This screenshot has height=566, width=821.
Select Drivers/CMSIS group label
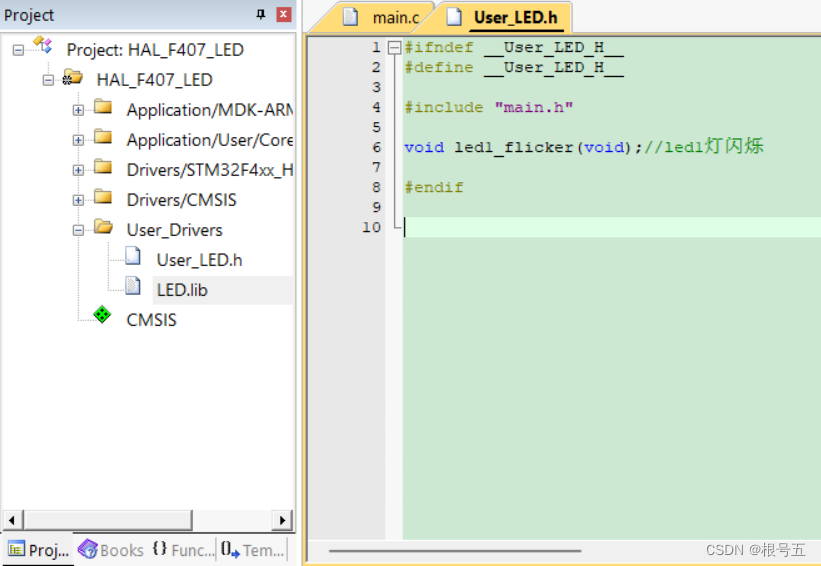coord(181,200)
